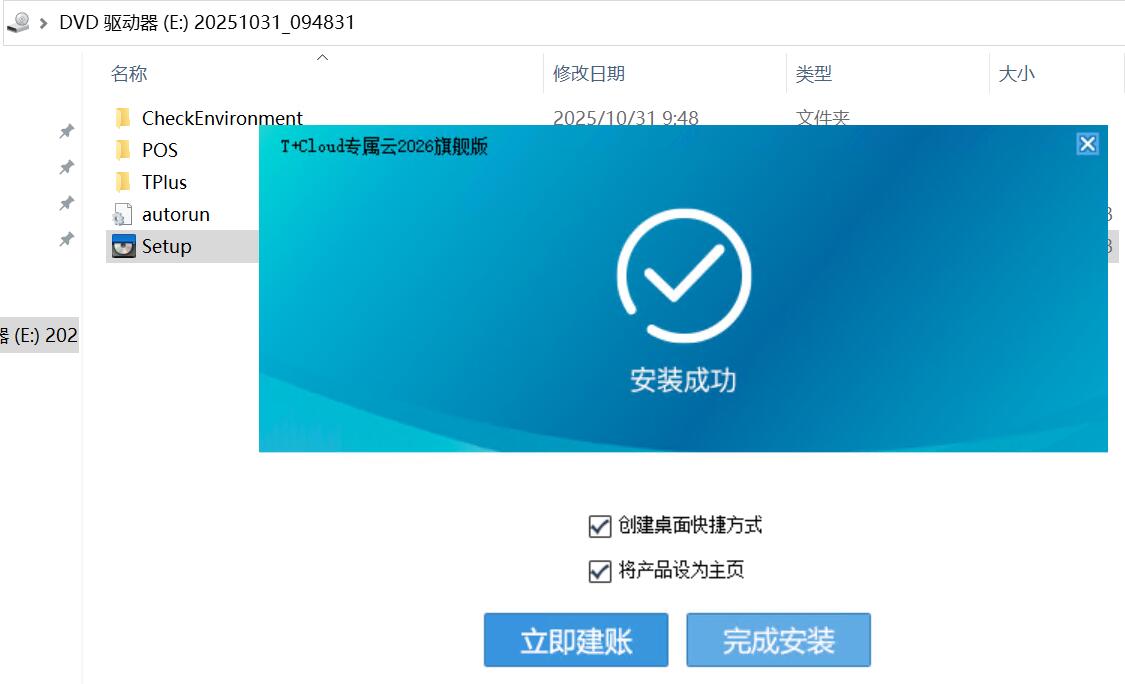Toggle the 将产品设为主页 checkbox

[600, 571]
